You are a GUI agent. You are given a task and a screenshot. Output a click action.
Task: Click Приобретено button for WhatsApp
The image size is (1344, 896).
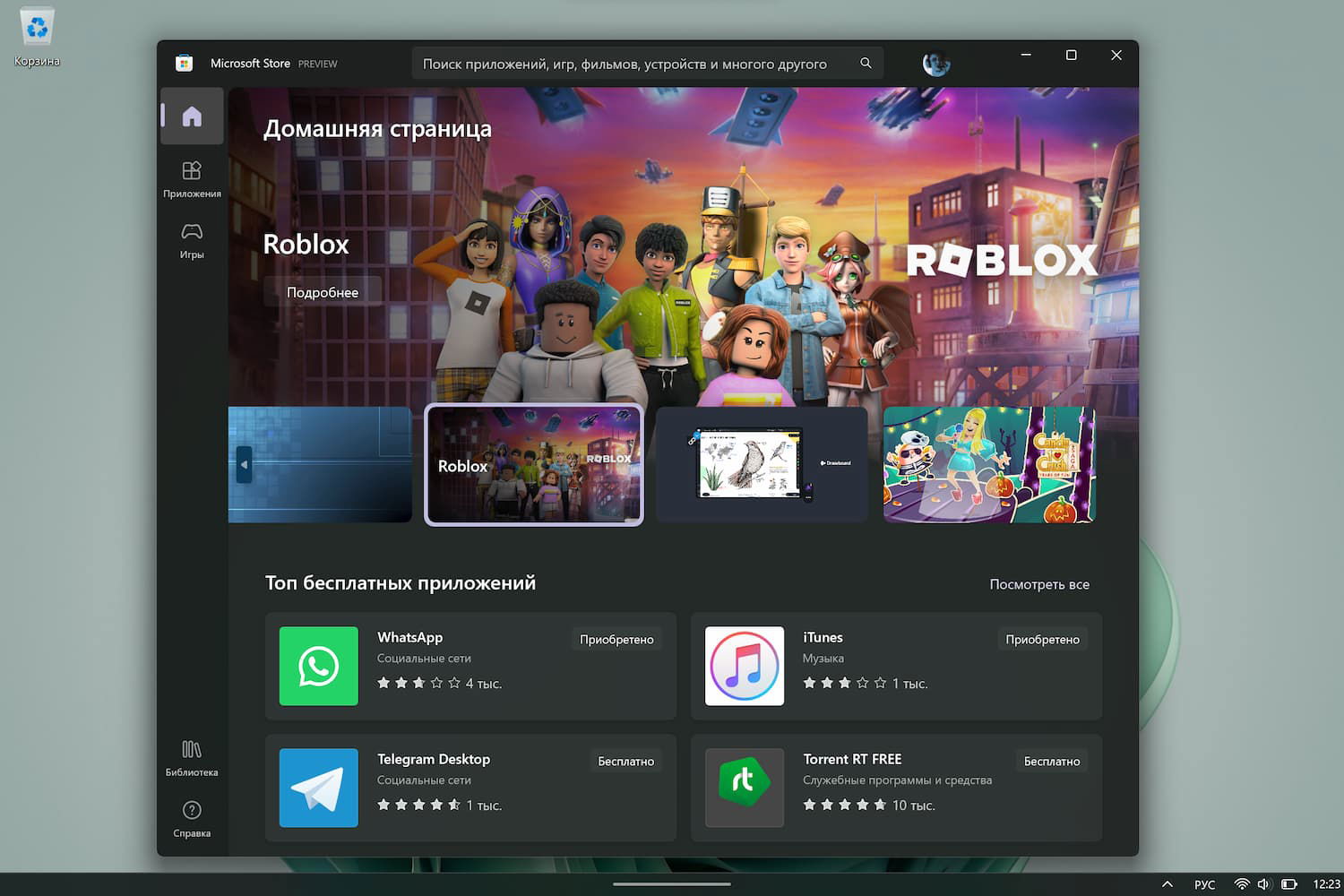616,639
